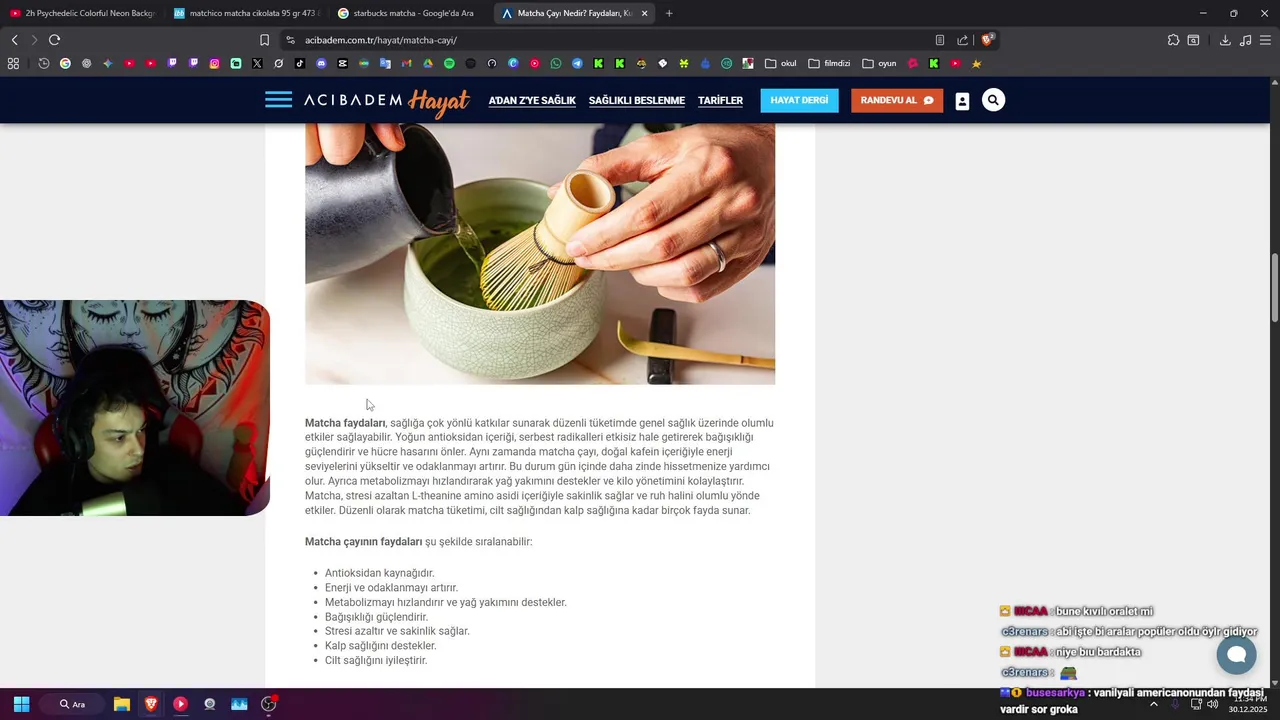Open the user account icon in site header
The image size is (1280, 720).
coord(962,101)
